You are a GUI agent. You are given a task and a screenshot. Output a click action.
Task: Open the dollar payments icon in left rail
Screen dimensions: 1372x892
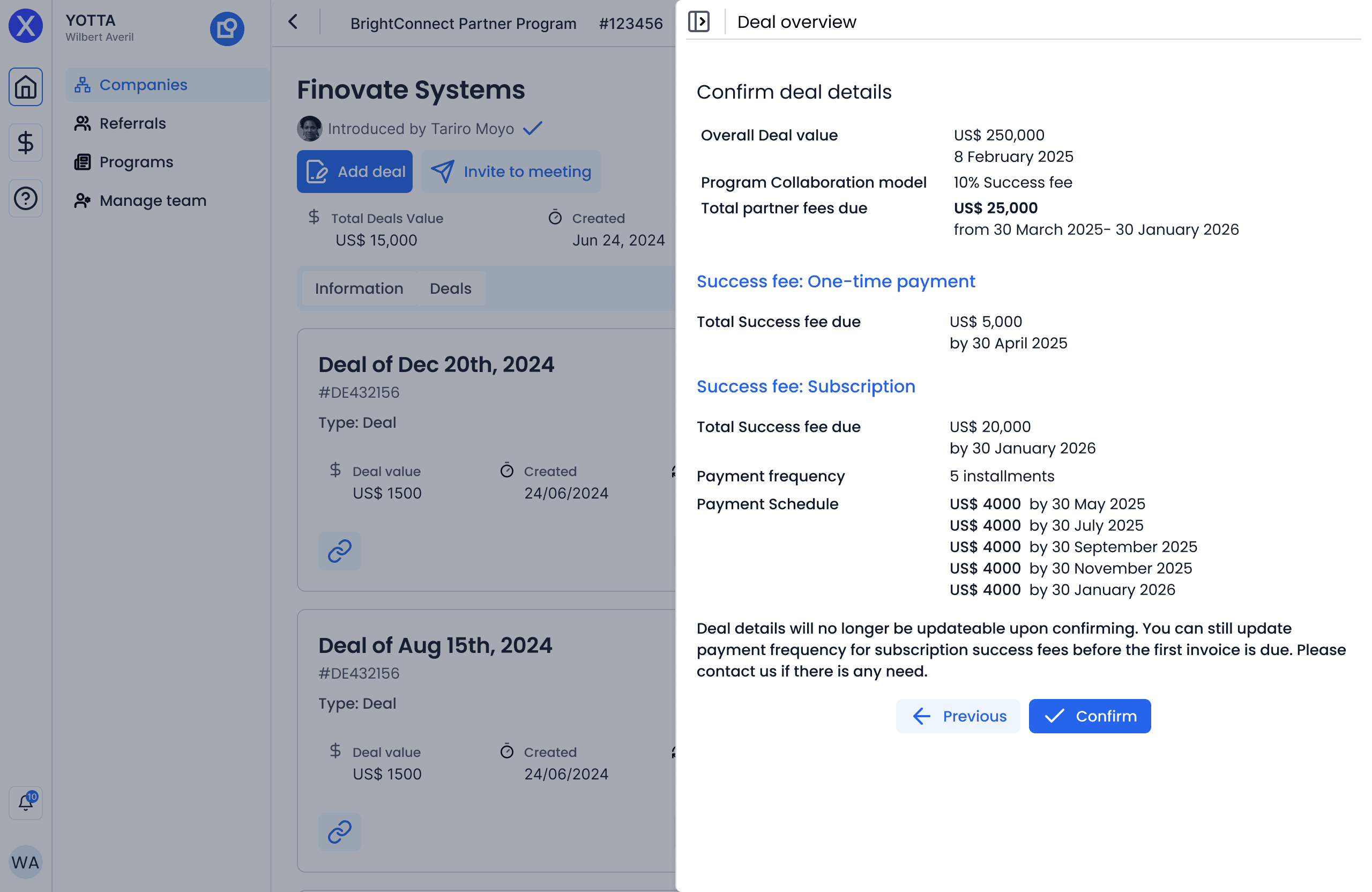tap(25, 143)
